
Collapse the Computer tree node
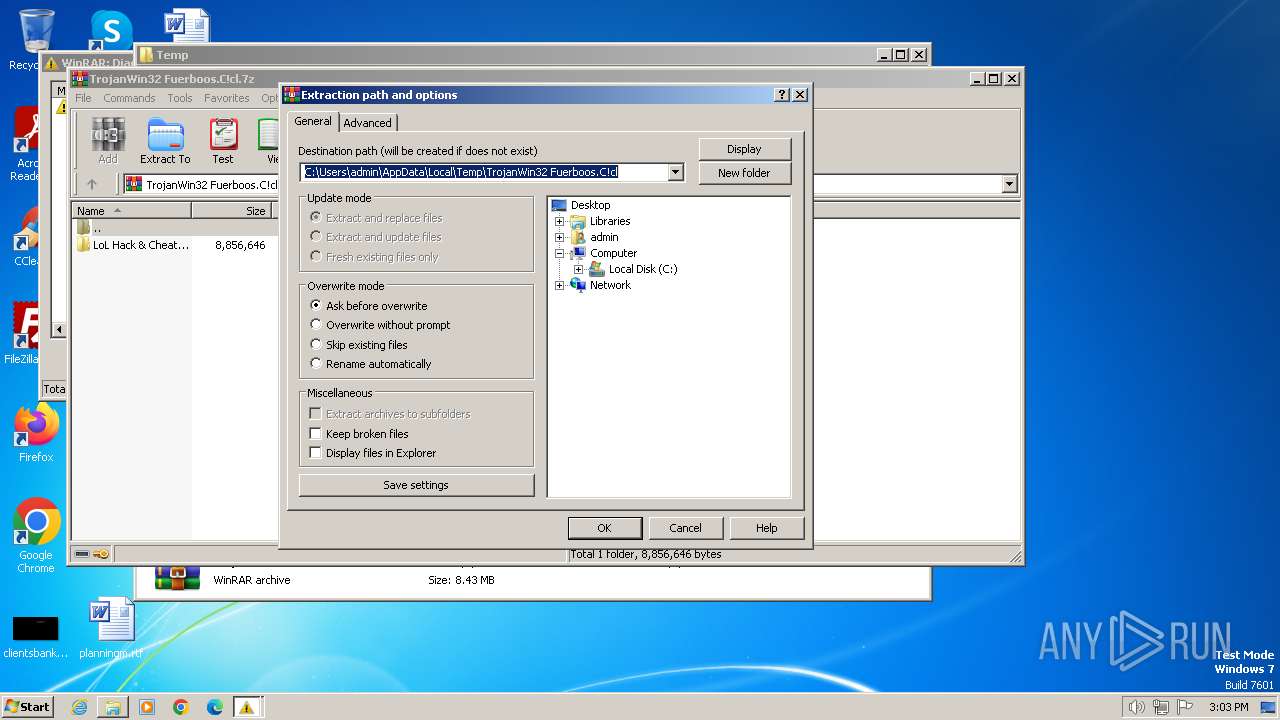pyautogui.click(x=560, y=253)
